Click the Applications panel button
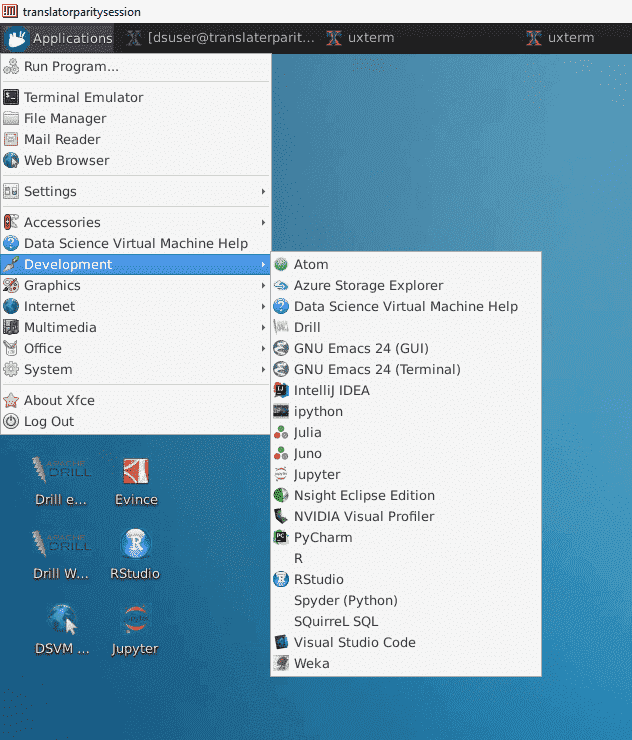Image resolution: width=632 pixels, height=740 pixels. [x=59, y=38]
